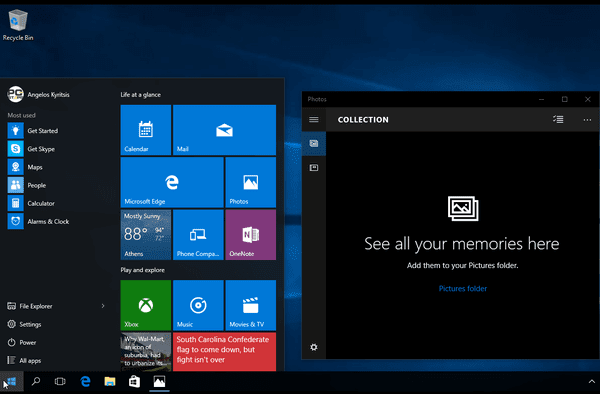Open the Photos more options ellipsis
This screenshot has height=394, width=600.
(x=587, y=120)
